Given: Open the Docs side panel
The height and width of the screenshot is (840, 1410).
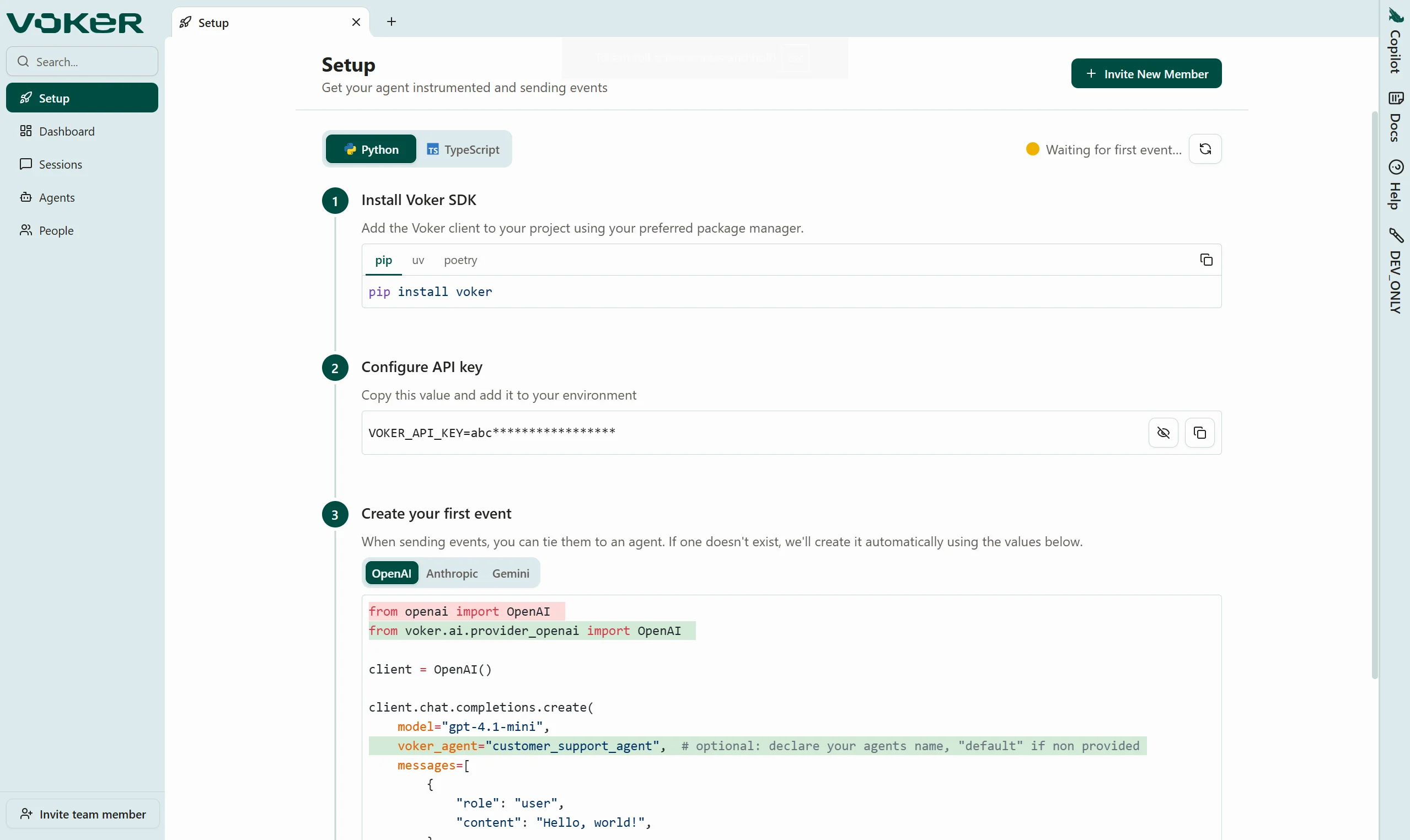Looking at the screenshot, I should pos(1395,117).
